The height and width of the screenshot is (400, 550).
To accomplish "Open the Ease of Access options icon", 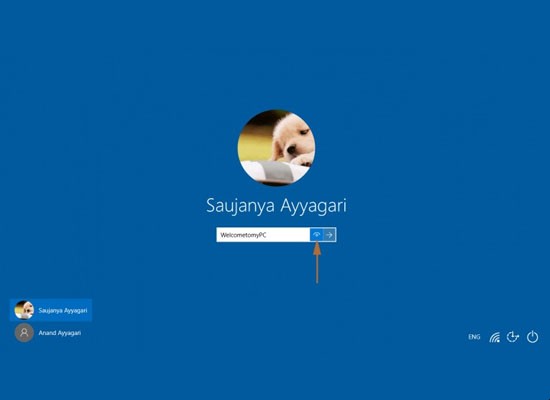I will 513,337.
